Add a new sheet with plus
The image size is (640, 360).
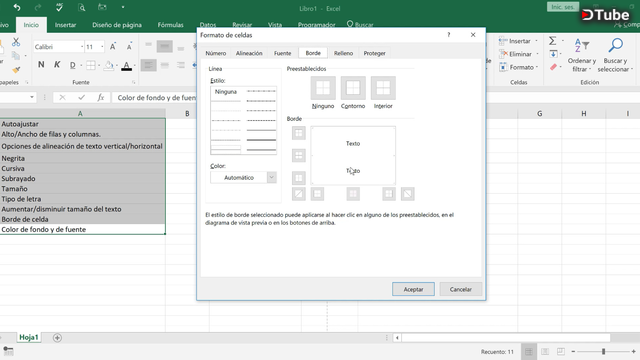point(57,338)
